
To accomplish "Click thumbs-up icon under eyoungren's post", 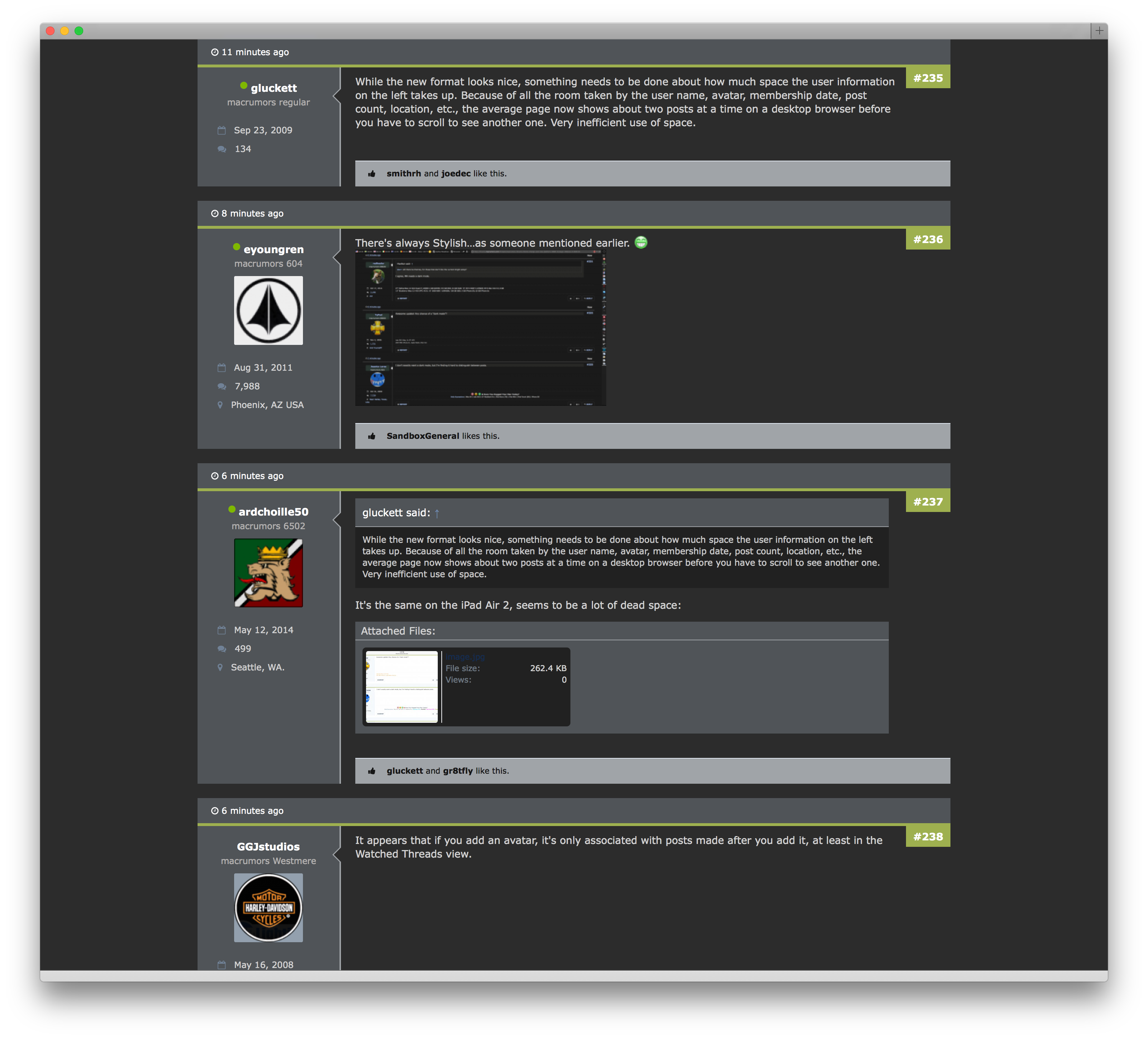I will click(372, 436).
